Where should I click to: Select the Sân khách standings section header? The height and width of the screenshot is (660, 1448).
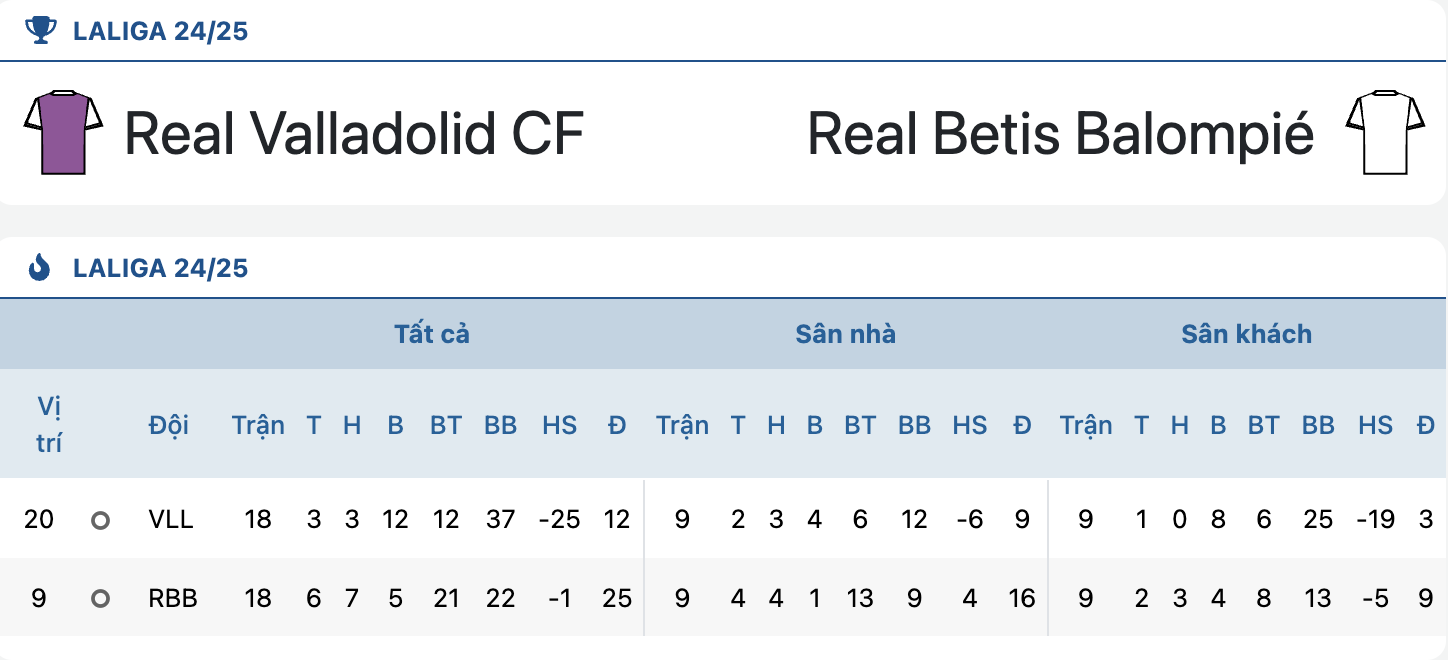click(x=1246, y=334)
